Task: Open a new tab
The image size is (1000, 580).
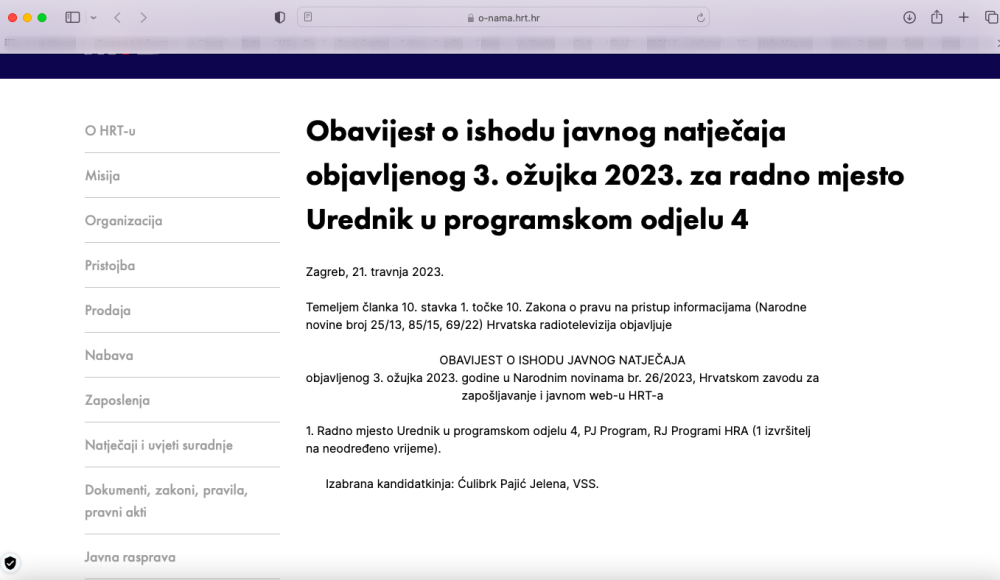Action: pyautogui.click(x=964, y=18)
